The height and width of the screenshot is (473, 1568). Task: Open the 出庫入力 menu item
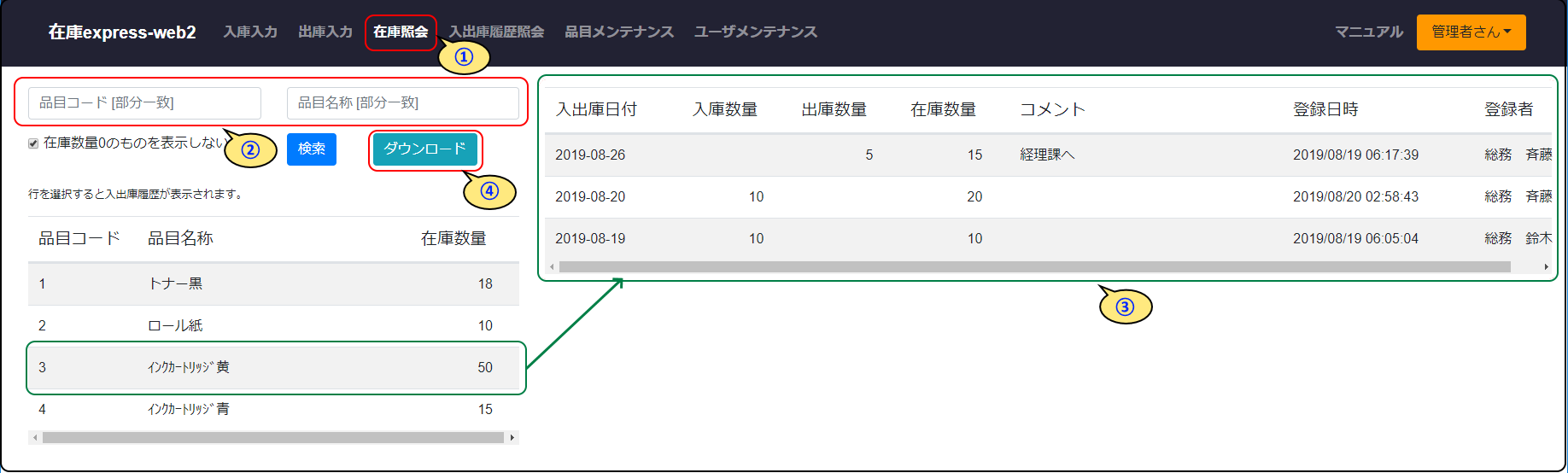click(x=325, y=32)
